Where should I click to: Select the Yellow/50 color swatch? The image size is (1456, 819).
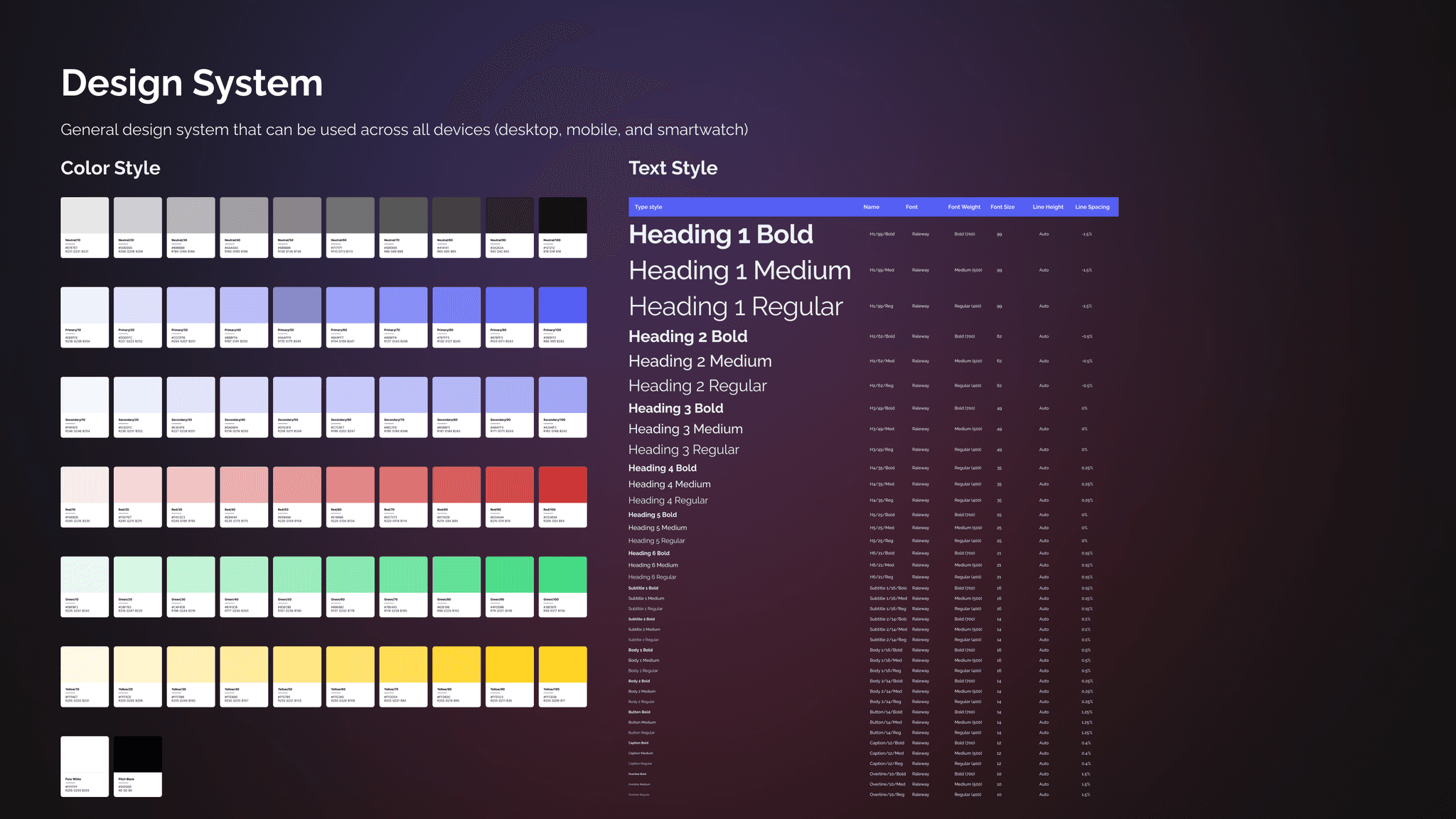click(x=297, y=676)
